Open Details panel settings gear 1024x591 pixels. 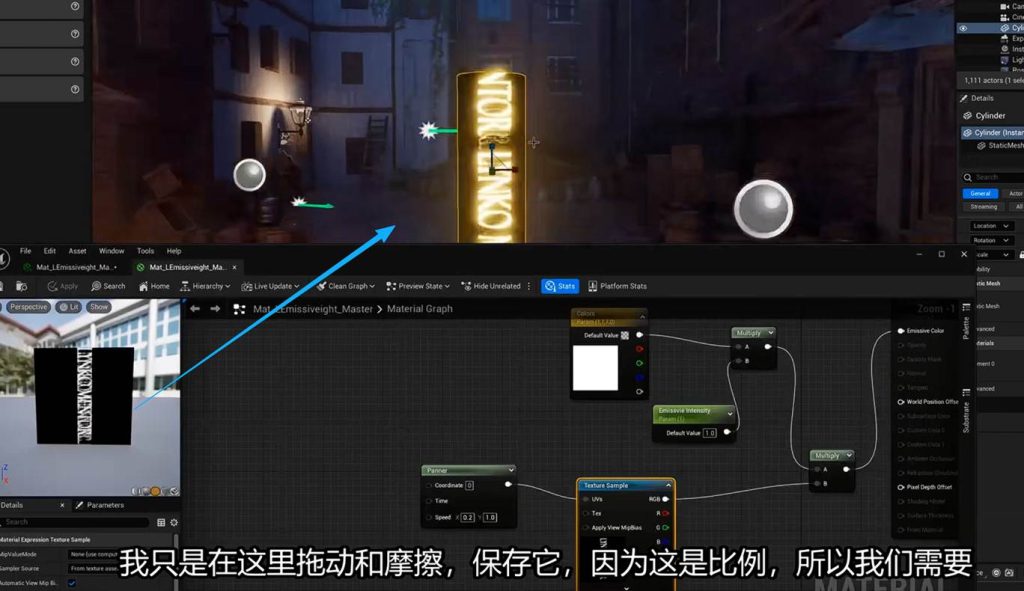[174, 522]
